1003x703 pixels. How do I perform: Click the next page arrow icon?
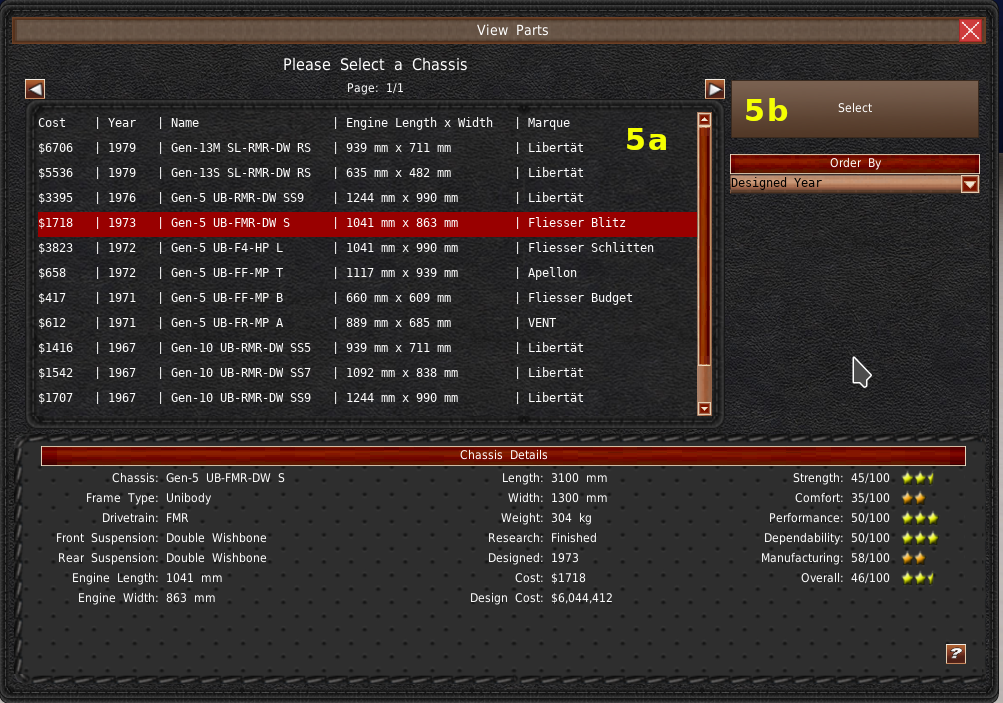(x=714, y=89)
